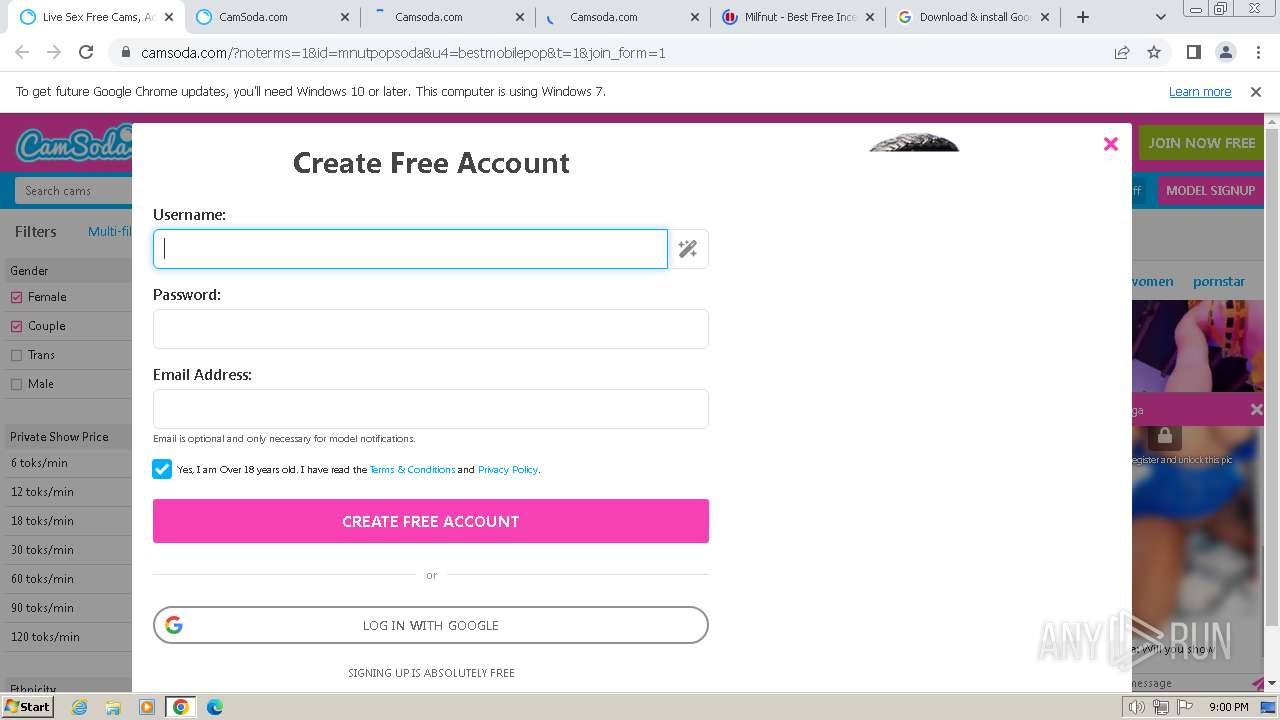Image resolution: width=1280 pixels, height=720 pixels.
Task: Select the 60 toks/min price filter
Action: [x=43, y=579]
